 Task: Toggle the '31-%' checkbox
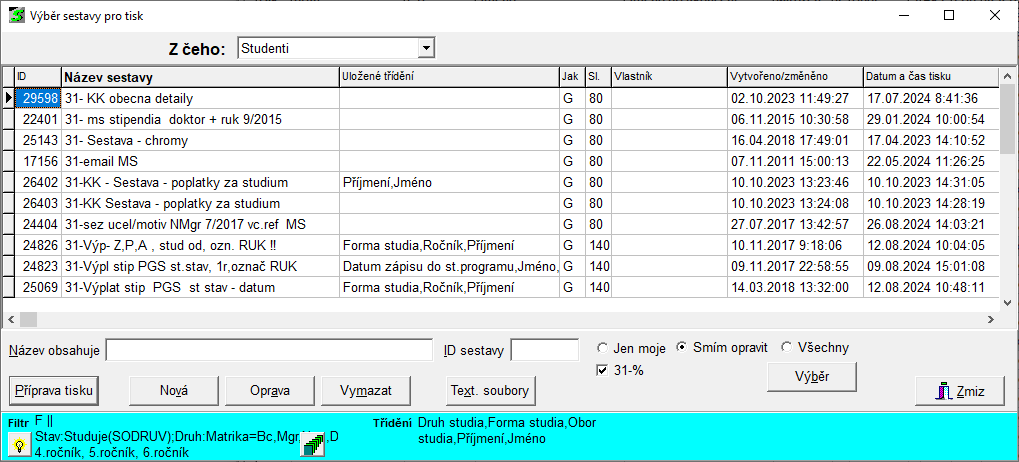[x=602, y=371]
